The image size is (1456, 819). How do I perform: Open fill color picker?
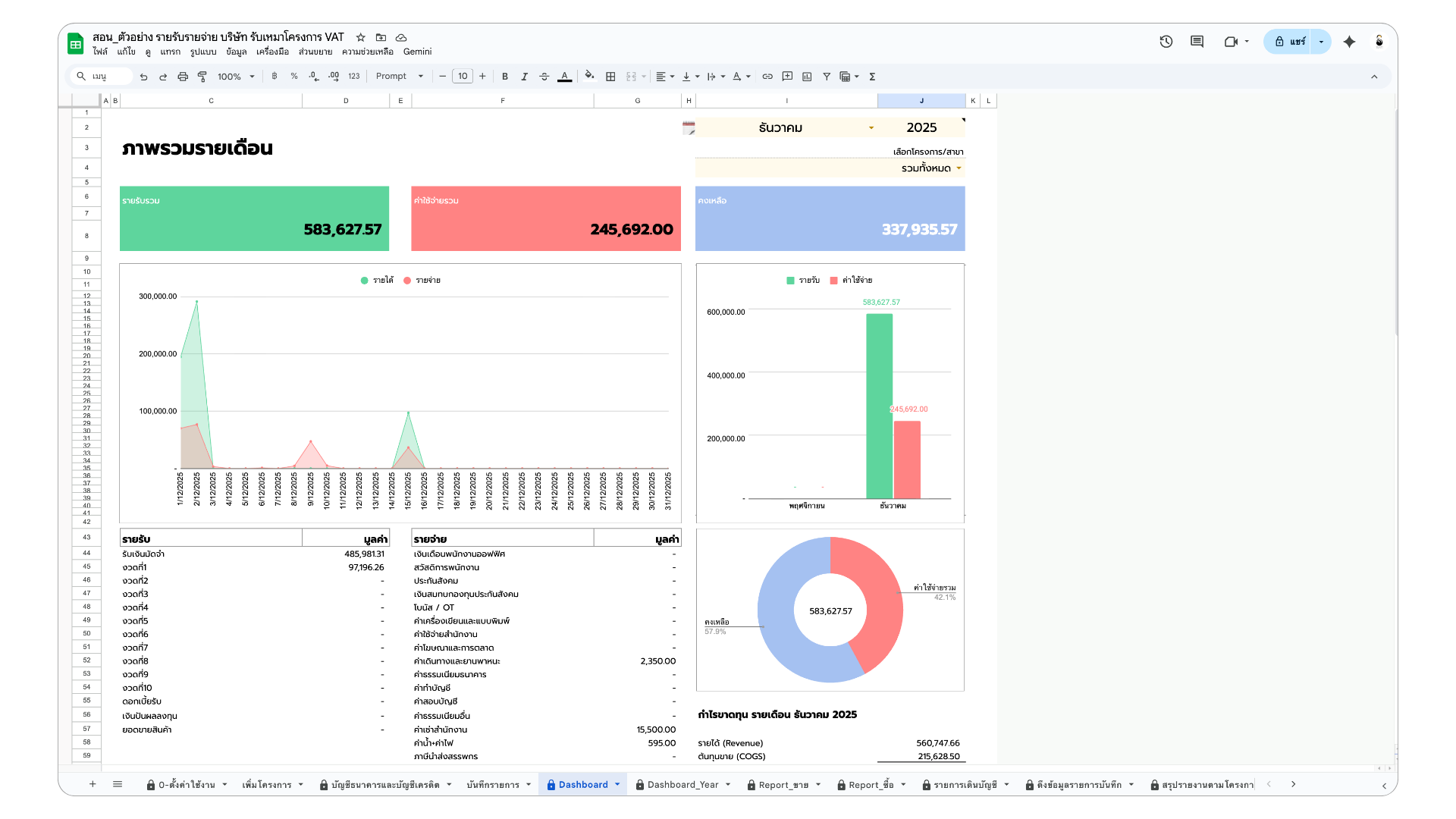[590, 77]
